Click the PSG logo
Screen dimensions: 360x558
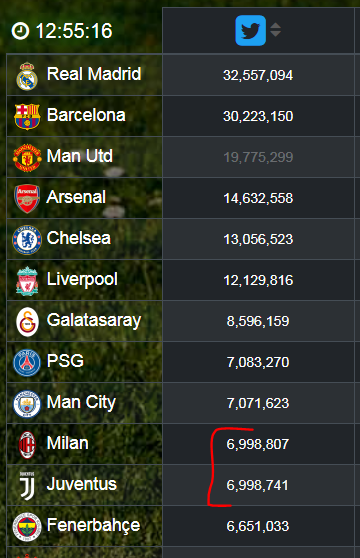(x=27, y=363)
